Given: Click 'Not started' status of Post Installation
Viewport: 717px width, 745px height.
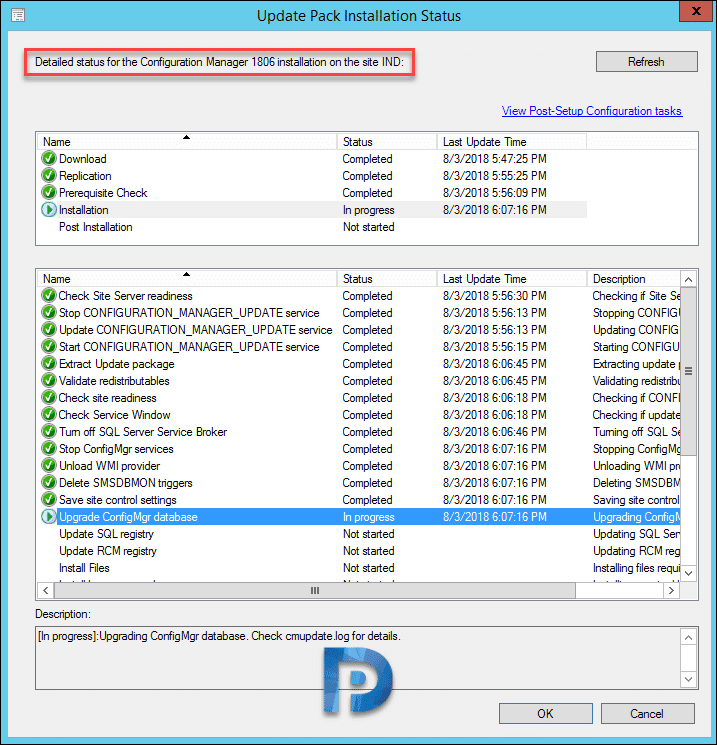Looking at the screenshot, I should [x=369, y=227].
